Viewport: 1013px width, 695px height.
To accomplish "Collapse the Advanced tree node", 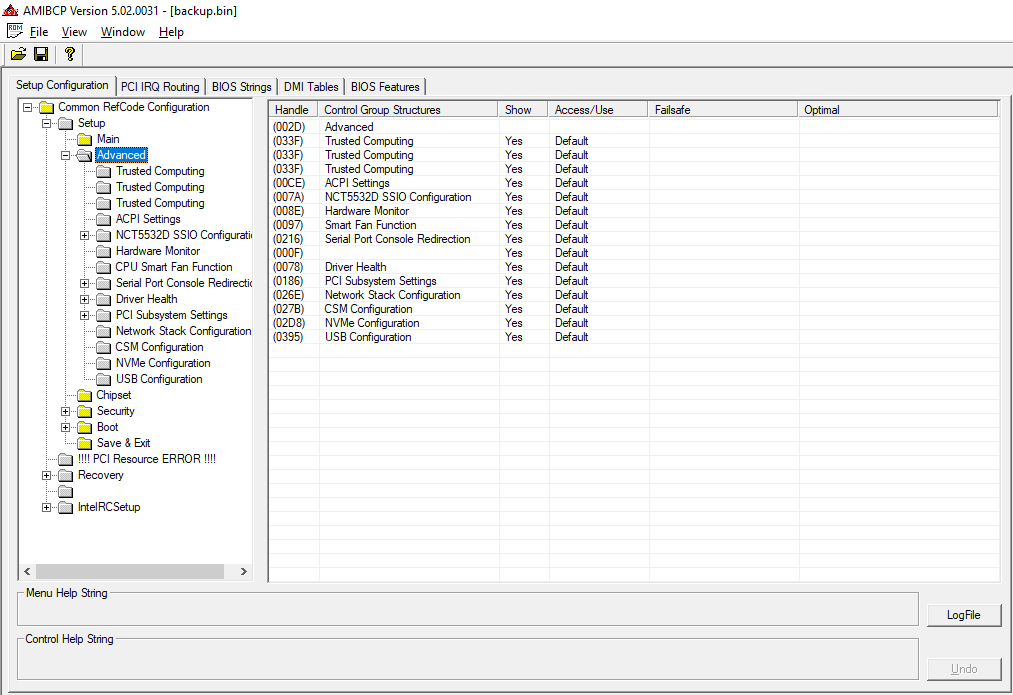I will coord(65,155).
